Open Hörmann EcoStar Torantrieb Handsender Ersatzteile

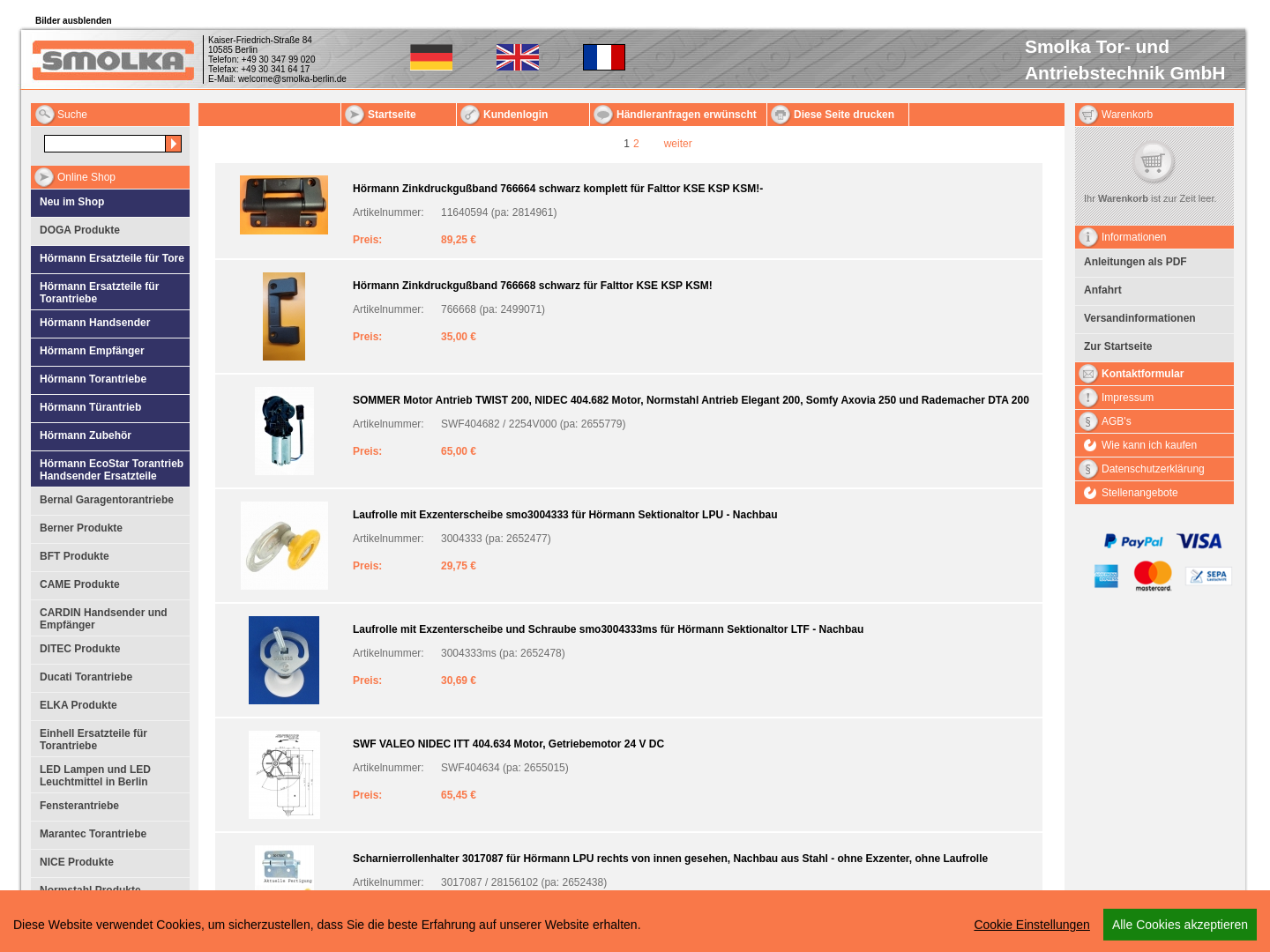point(110,469)
